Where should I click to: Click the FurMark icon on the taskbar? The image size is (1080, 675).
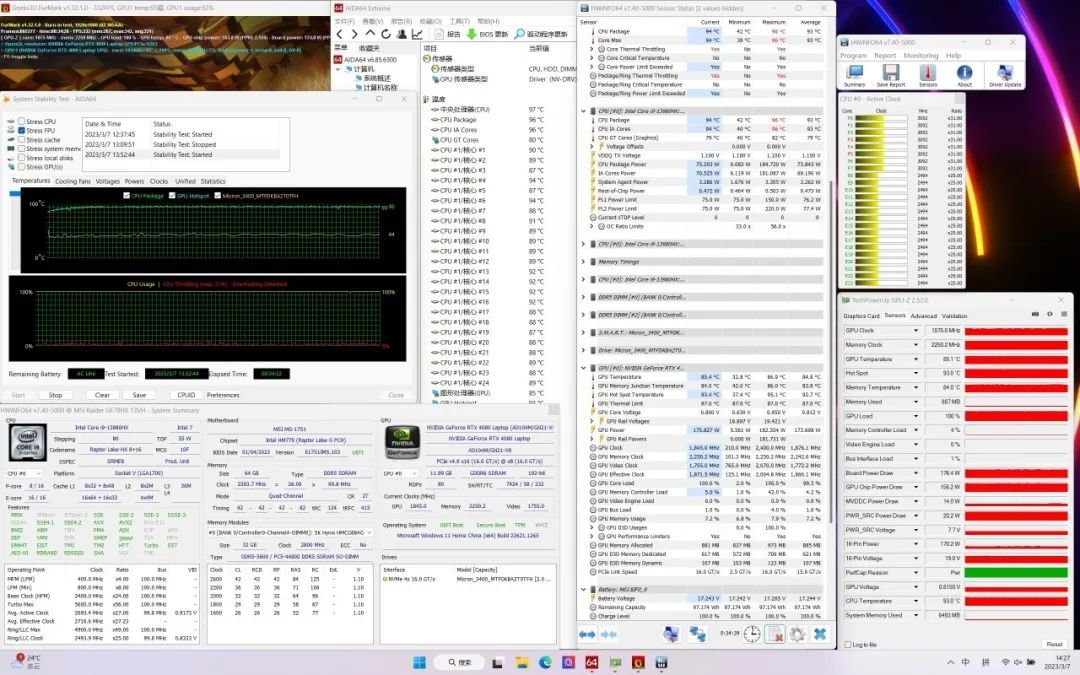click(x=638, y=663)
